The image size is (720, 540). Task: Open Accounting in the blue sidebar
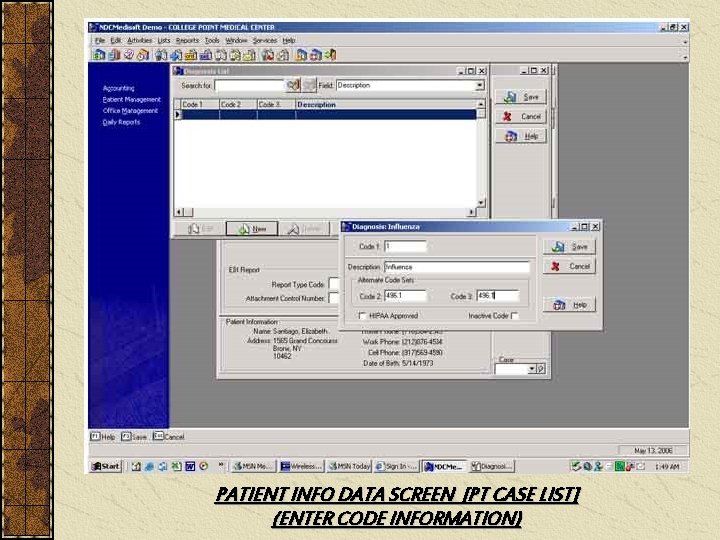(118, 88)
